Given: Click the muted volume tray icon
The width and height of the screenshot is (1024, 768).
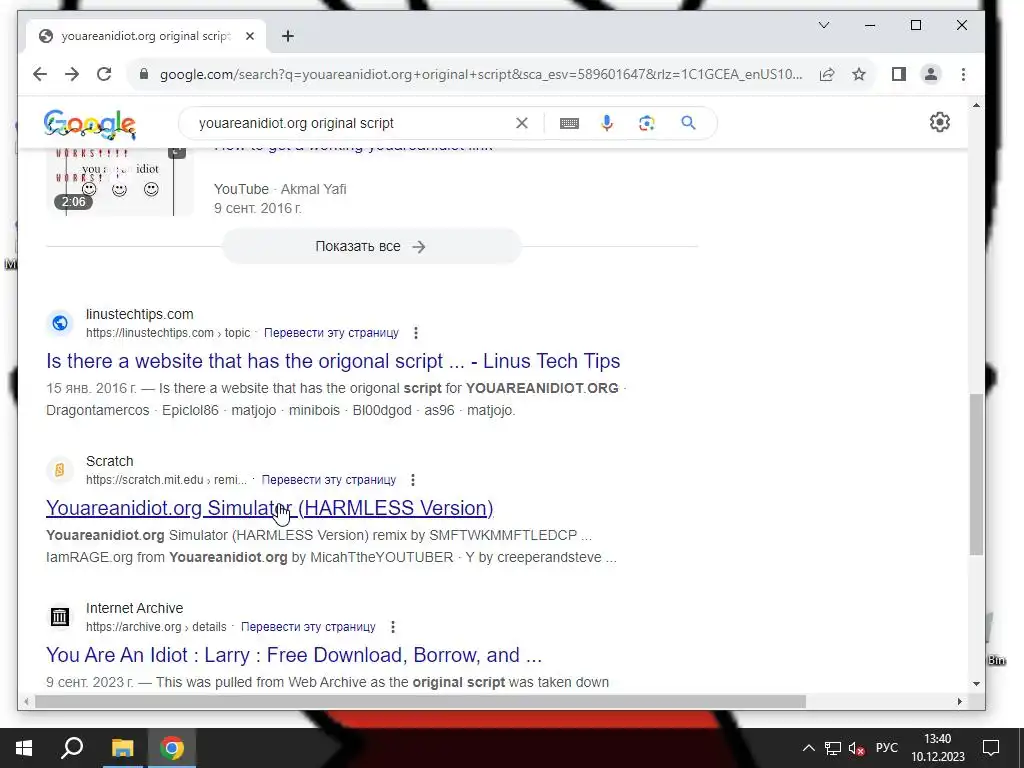Looking at the screenshot, I should (x=857, y=748).
